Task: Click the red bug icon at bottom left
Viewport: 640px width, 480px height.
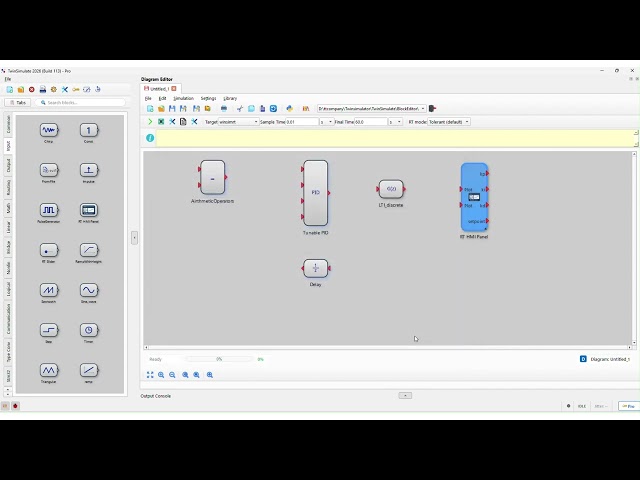Action: tap(16, 406)
